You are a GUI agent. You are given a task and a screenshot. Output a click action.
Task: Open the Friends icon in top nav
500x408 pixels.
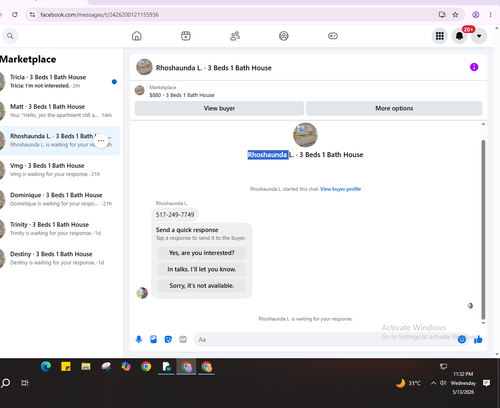[x=235, y=36]
